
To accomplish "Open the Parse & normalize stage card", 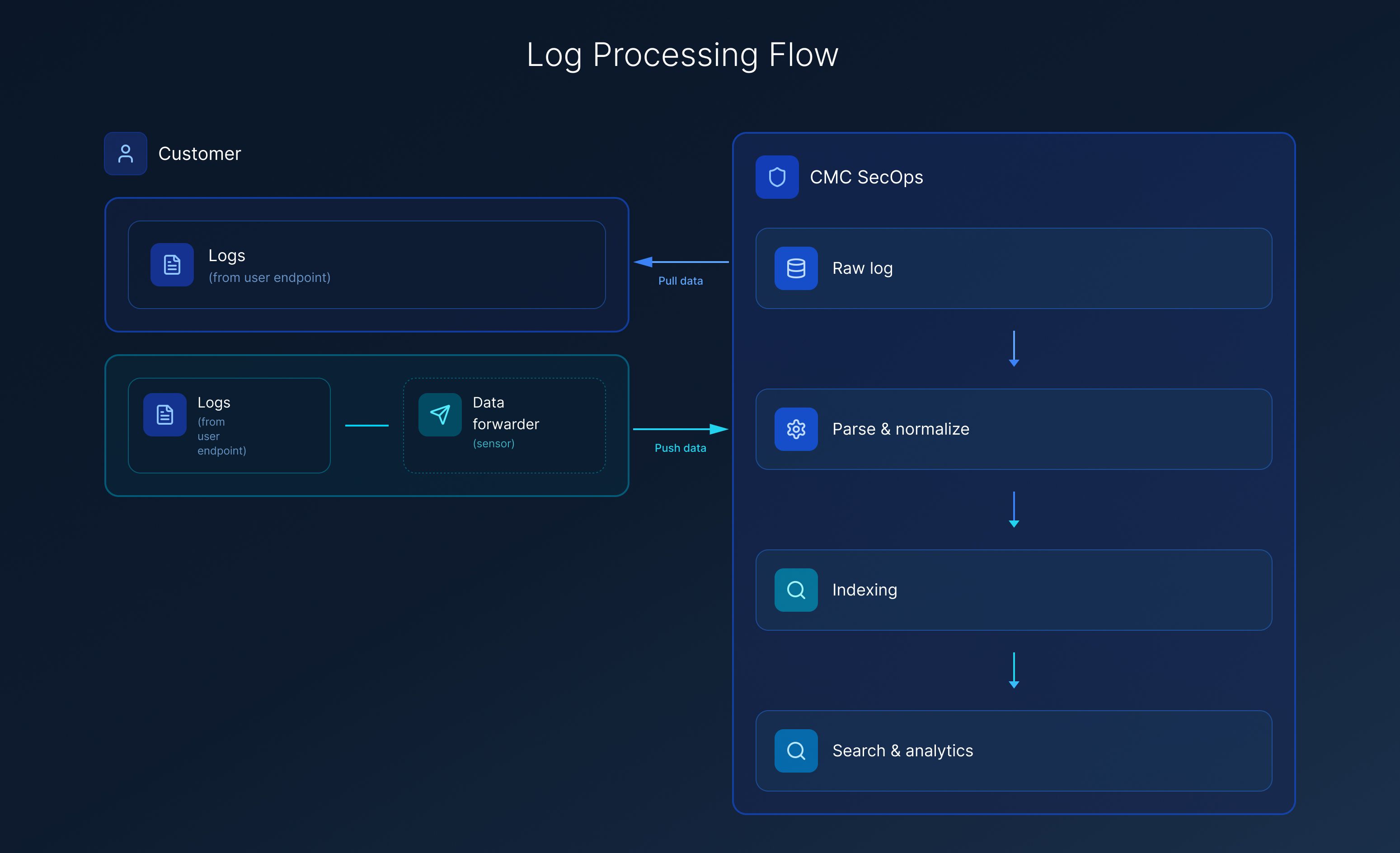I will (x=1014, y=429).
